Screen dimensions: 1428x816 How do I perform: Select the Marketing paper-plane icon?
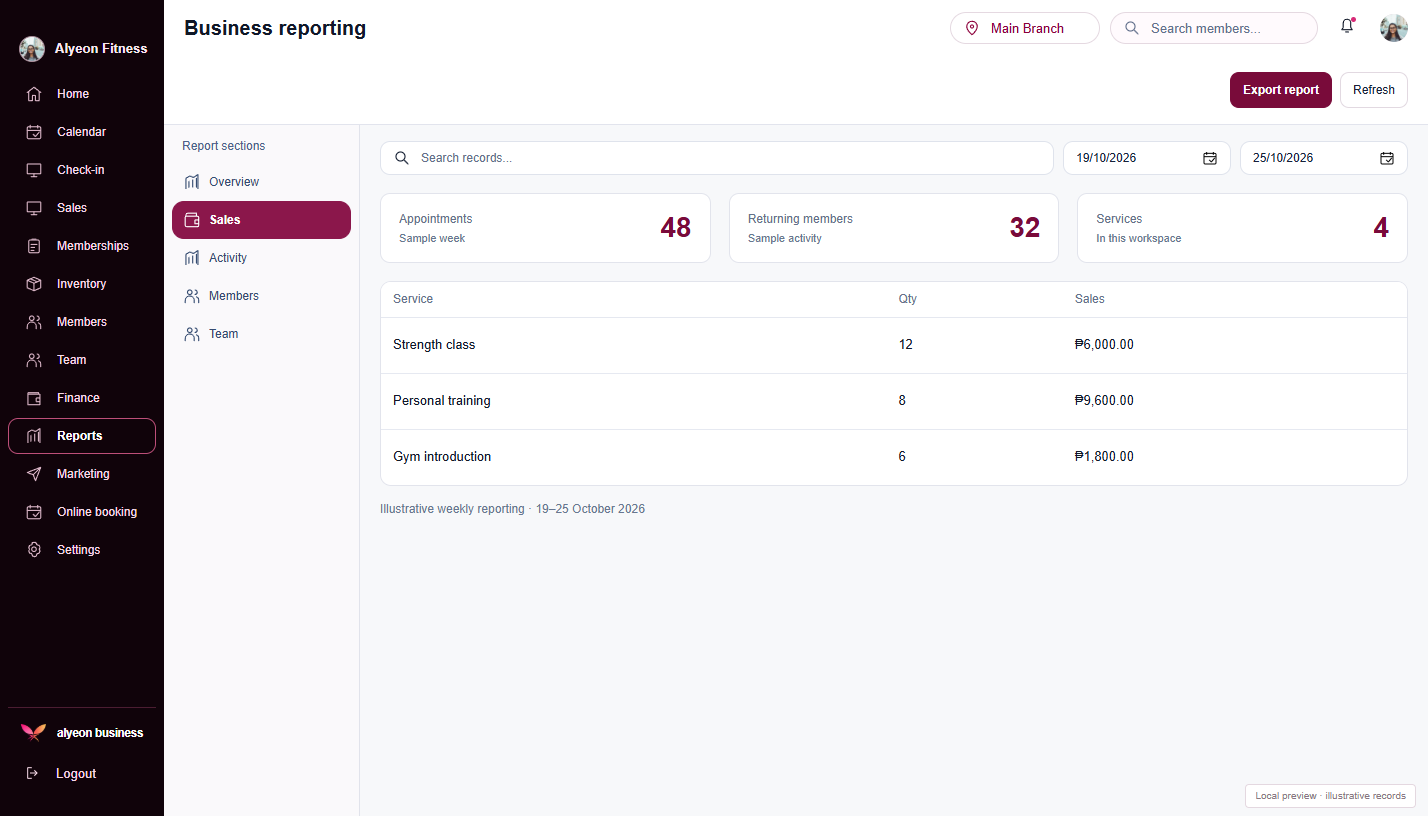click(34, 474)
